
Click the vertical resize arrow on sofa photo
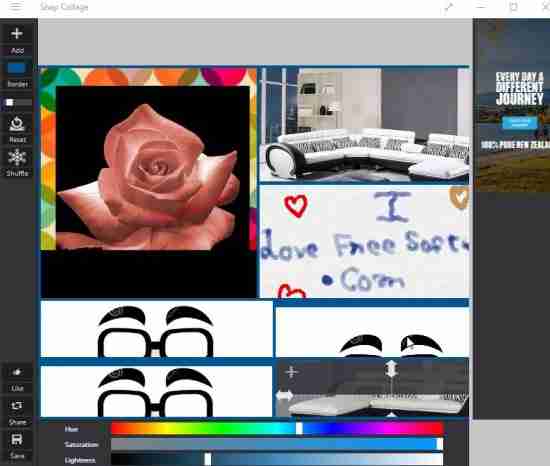tap(391, 369)
